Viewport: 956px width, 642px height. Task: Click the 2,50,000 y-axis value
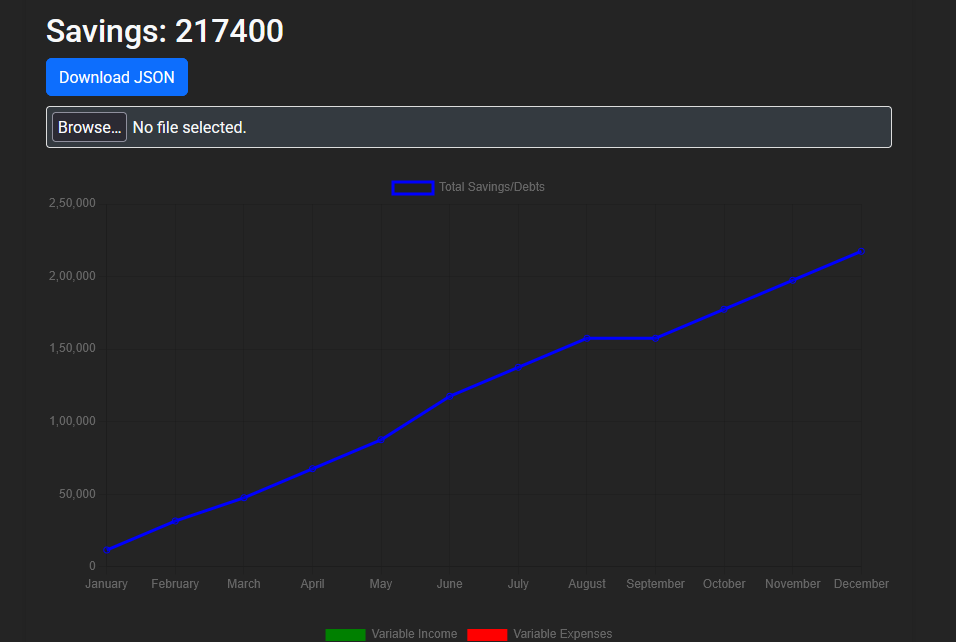(73, 203)
